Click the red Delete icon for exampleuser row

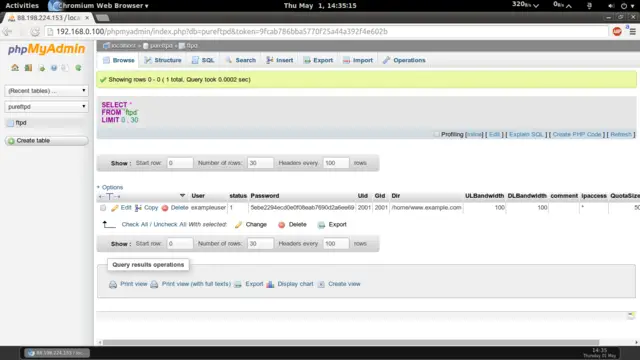[x=165, y=208]
